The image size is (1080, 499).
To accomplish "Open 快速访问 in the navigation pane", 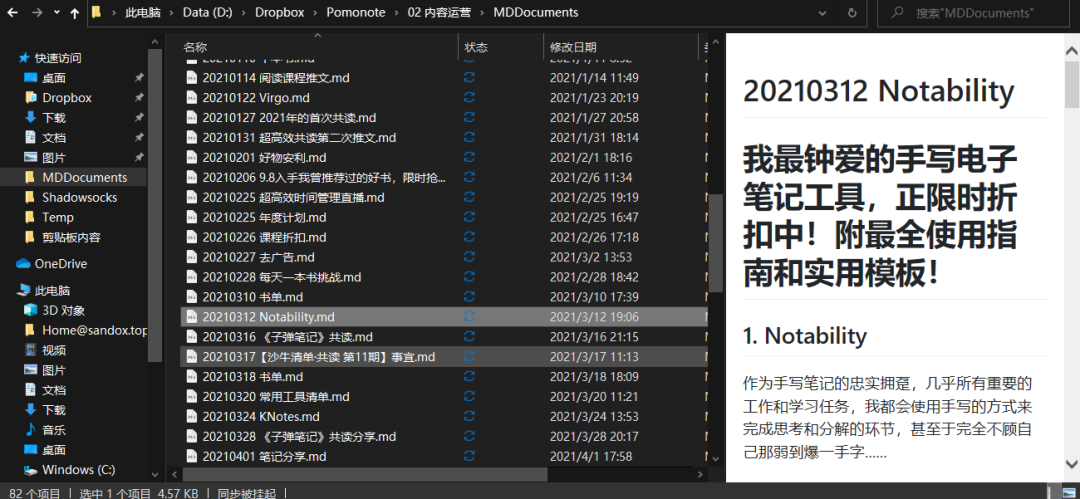I will [58, 58].
